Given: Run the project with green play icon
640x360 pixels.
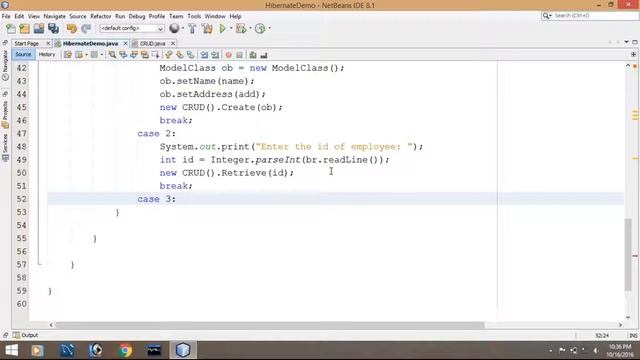Looking at the screenshot, I should pos(222,29).
